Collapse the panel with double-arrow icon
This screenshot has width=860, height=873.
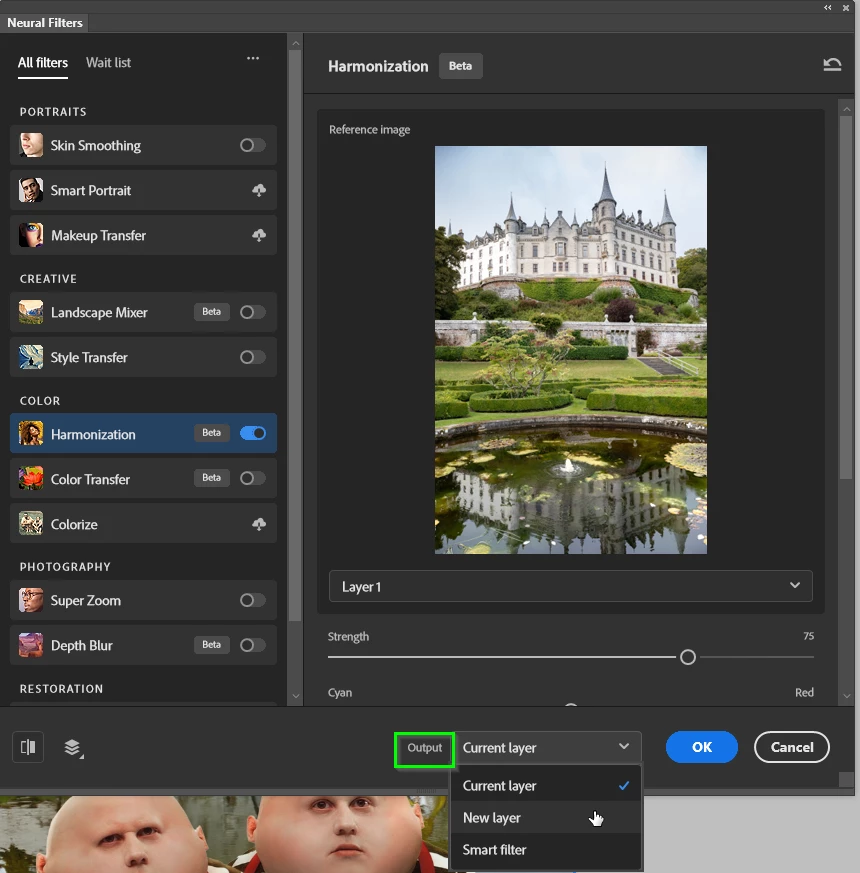[828, 8]
